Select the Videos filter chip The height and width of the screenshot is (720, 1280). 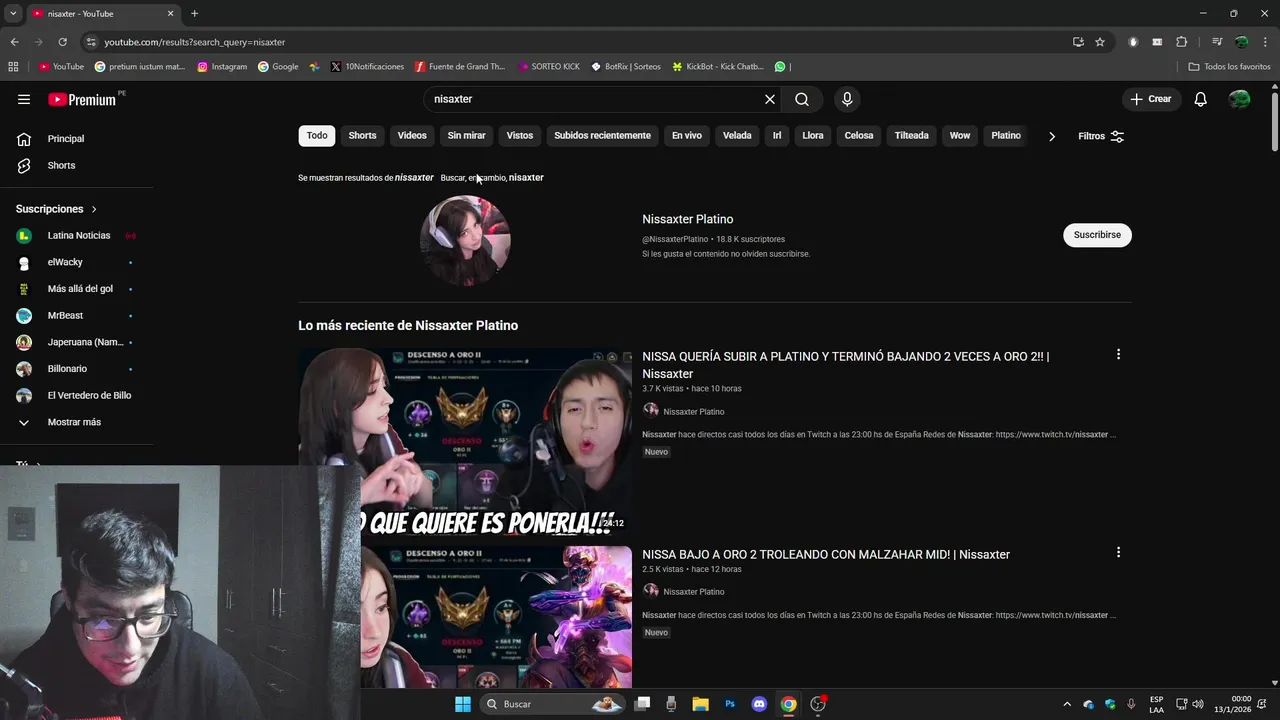point(412,136)
